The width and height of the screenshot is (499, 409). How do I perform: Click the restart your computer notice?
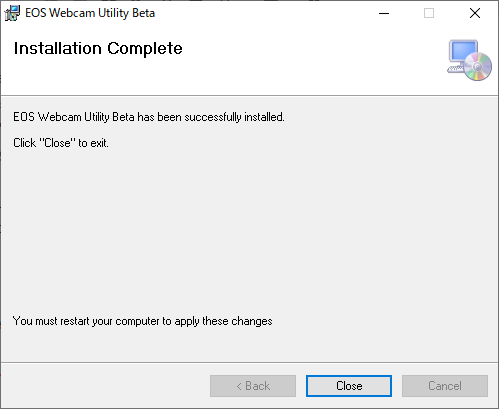point(143,321)
